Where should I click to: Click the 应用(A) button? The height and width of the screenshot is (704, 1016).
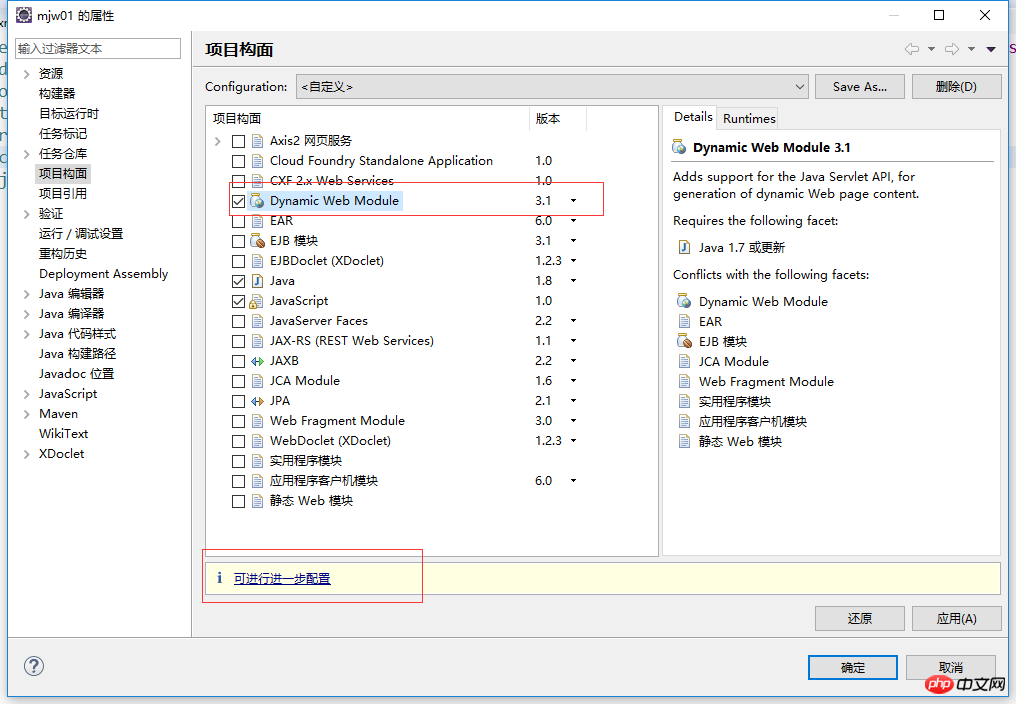point(956,618)
